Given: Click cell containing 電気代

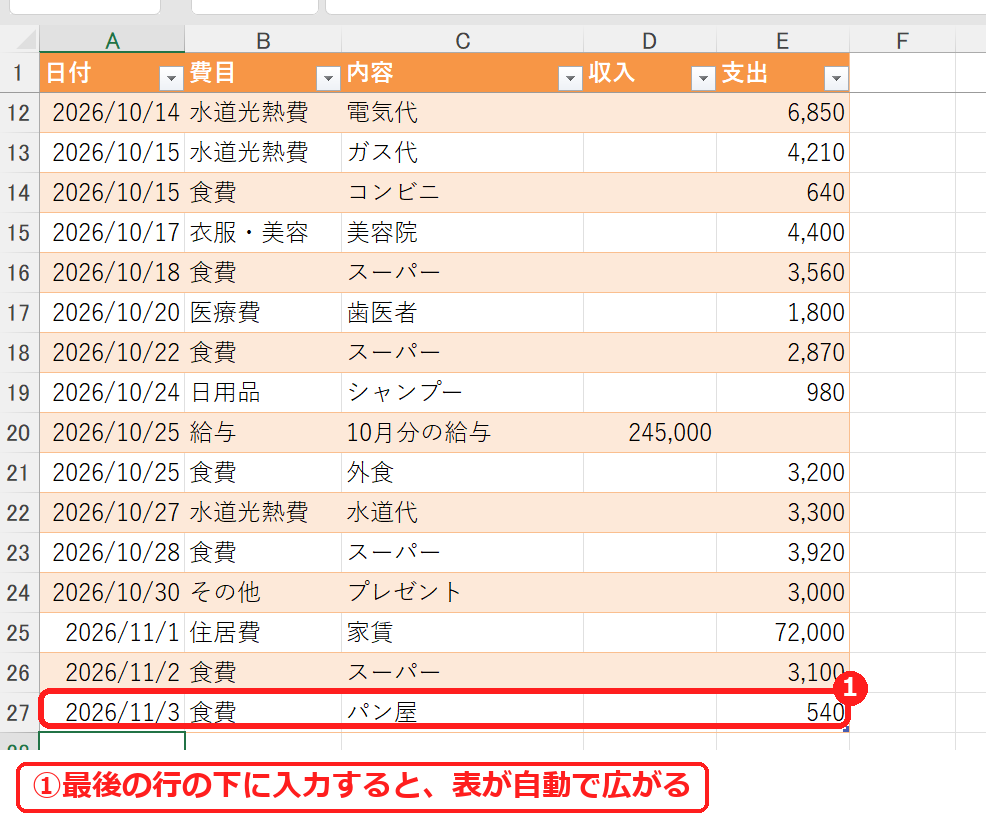Looking at the screenshot, I should point(462,113).
